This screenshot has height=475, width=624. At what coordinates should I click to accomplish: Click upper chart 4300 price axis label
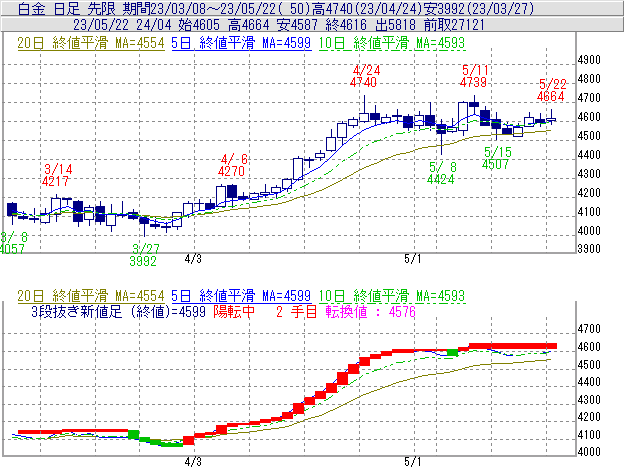coord(589,174)
